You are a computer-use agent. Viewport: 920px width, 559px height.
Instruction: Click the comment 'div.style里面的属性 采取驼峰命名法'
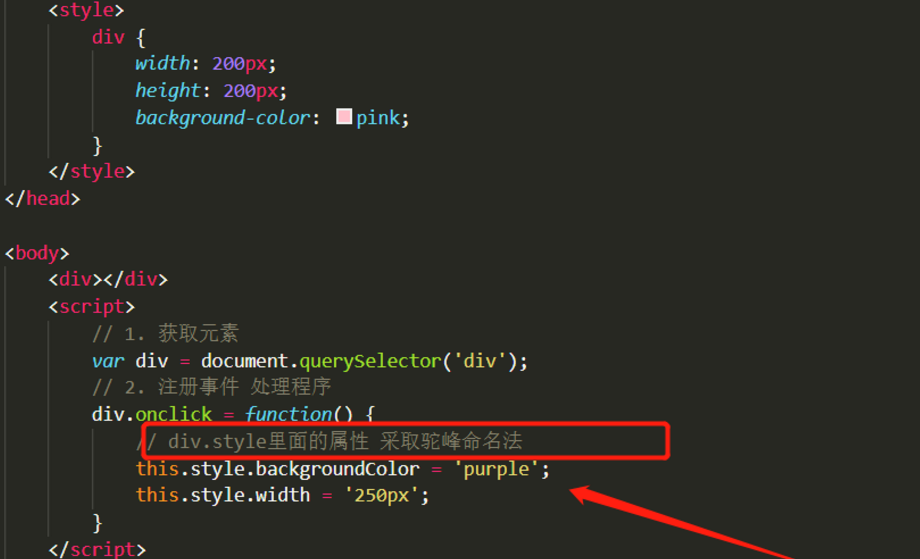[345, 441]
